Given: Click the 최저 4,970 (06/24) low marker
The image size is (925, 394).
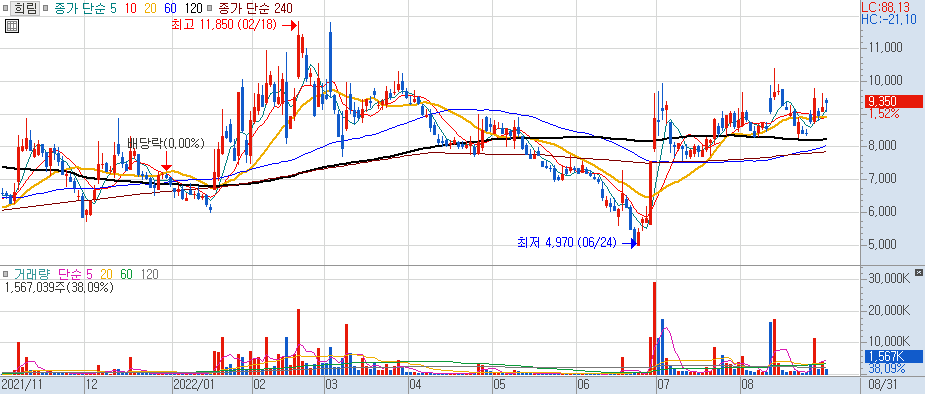Looking at the screenshot, I should [577, 242].
